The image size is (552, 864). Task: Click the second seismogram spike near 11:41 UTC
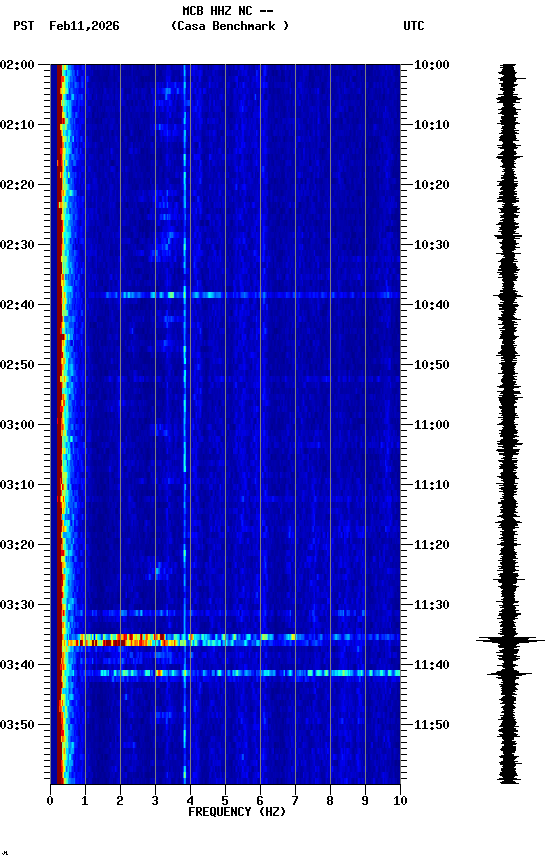coord(510,674)
